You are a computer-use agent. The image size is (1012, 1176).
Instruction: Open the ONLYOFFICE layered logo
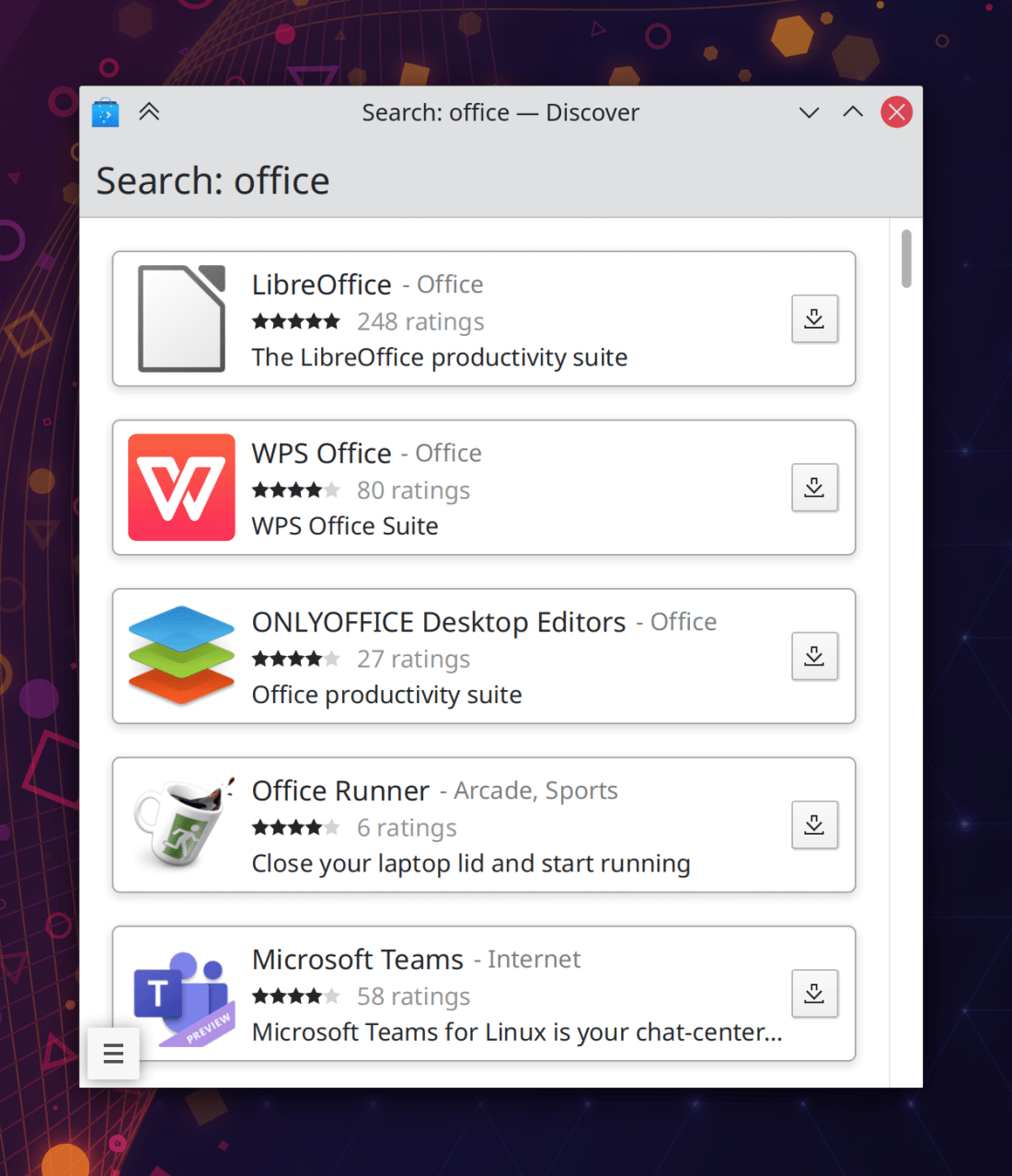[x=181, y=656]
